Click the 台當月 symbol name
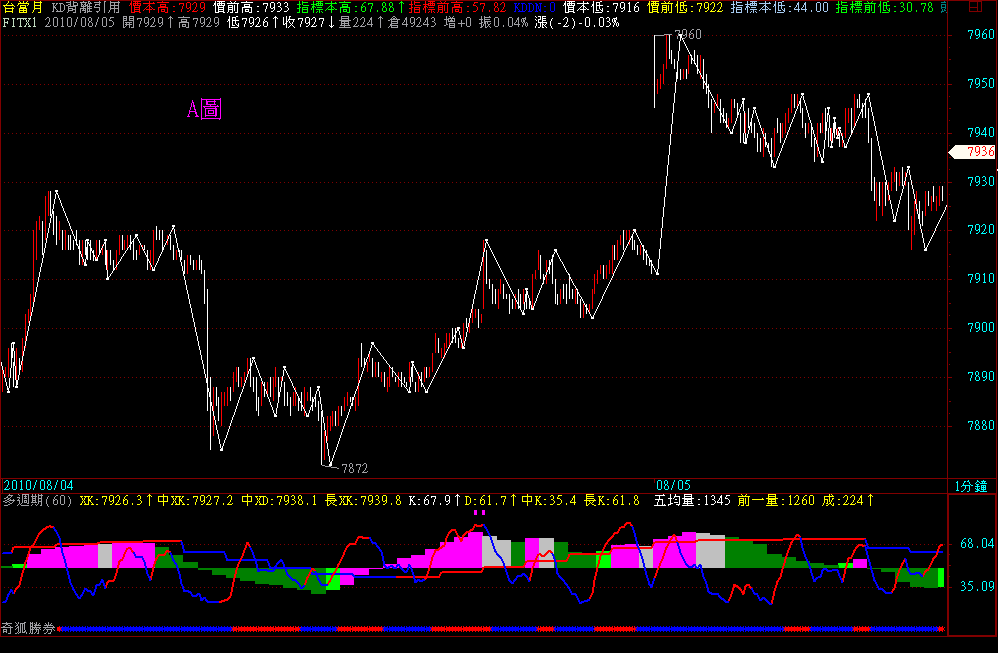This screenshot has width=998, height=653. (x=23, y=8)
